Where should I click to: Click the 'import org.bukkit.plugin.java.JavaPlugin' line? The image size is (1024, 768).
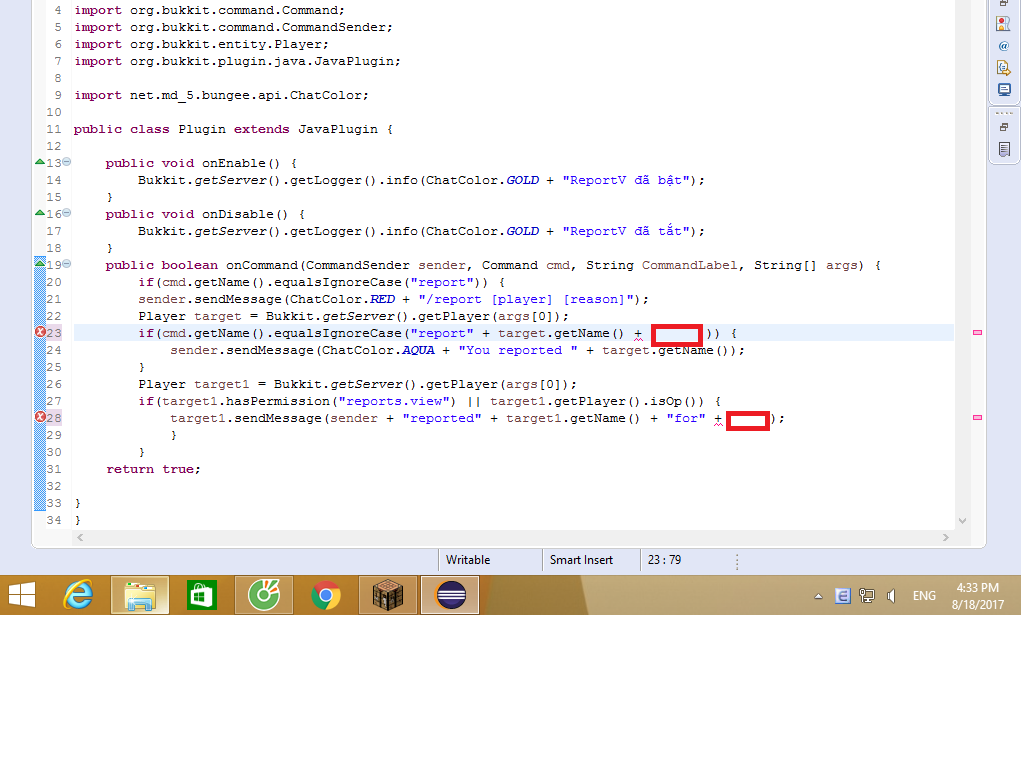[x=237, y=61]
